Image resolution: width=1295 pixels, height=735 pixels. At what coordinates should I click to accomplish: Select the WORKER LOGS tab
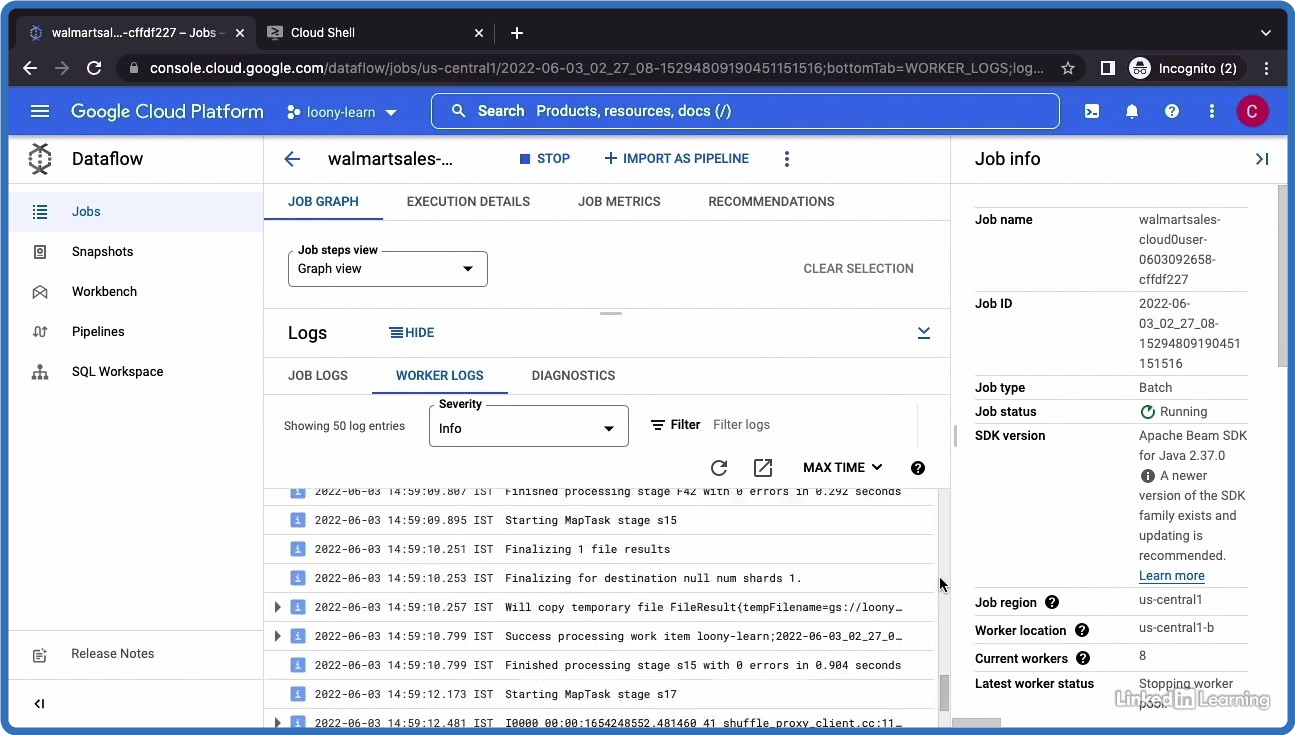pos(440,376)
